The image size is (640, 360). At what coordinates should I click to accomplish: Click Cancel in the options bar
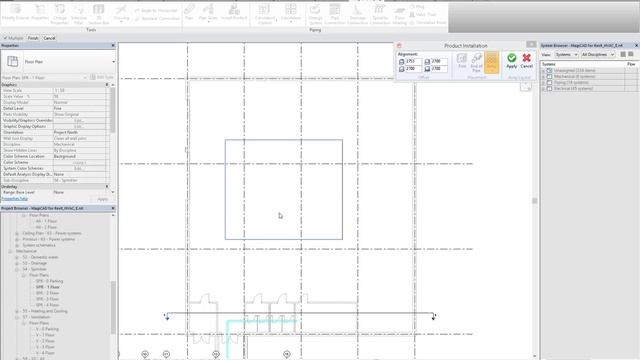pyautogui.click(x=49, y=38)
